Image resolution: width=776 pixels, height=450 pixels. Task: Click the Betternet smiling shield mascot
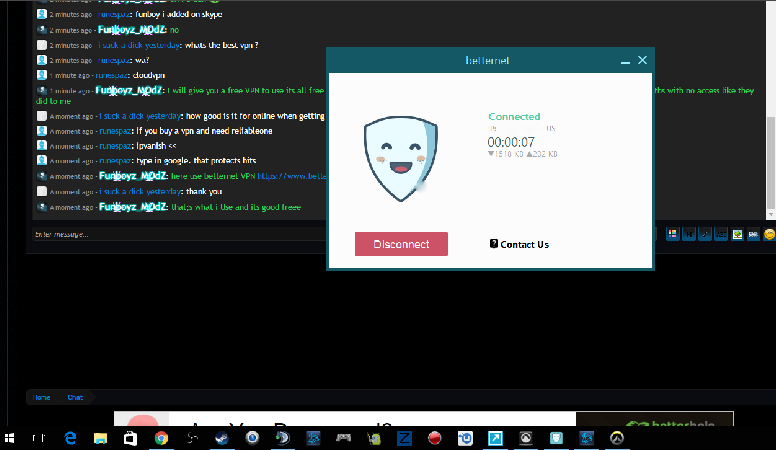pyautogui.click(x=401, y=158)
